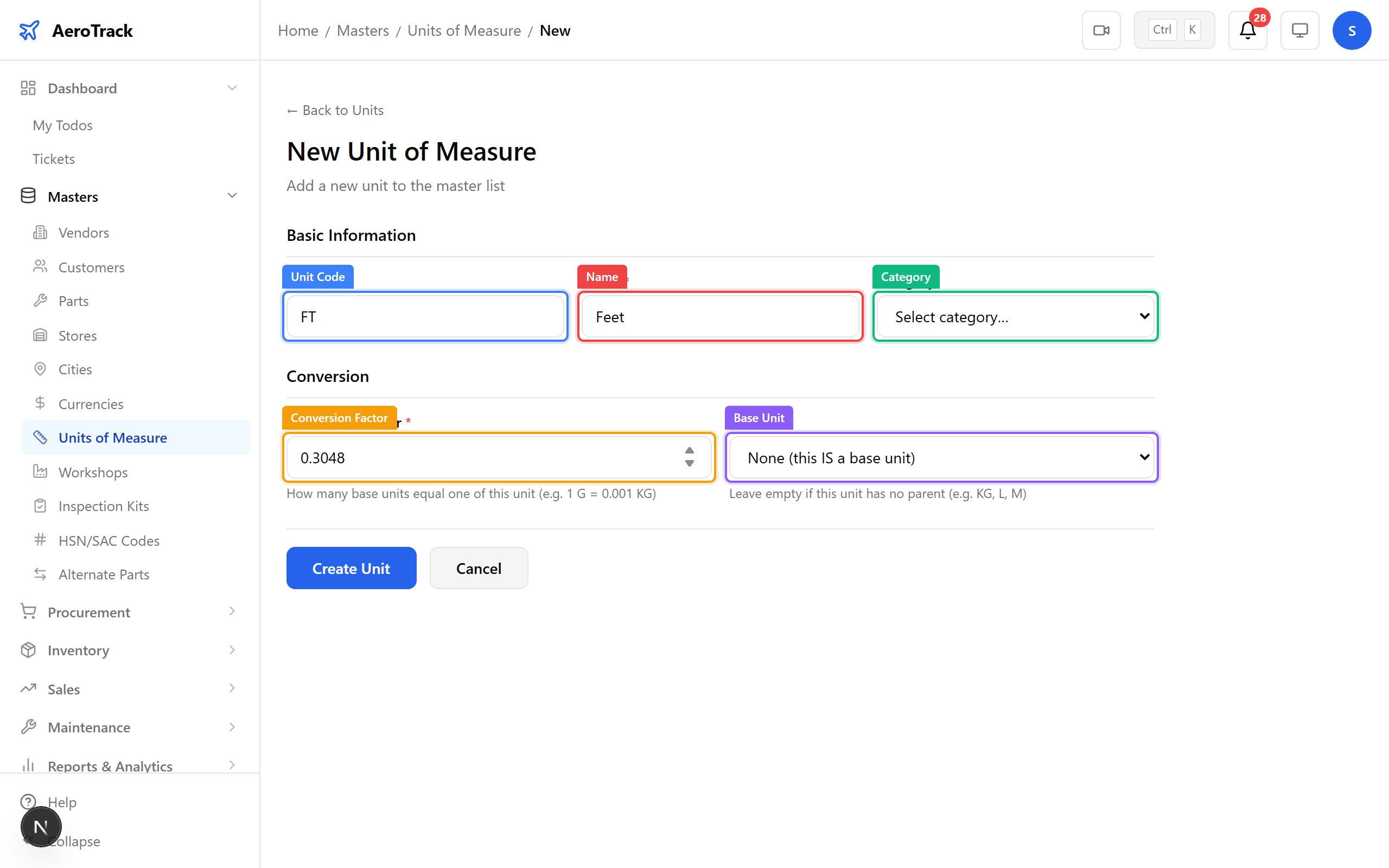Collapse the Masters section chevron
This screenshot has width=1389, height=868.
click(232, 196)
